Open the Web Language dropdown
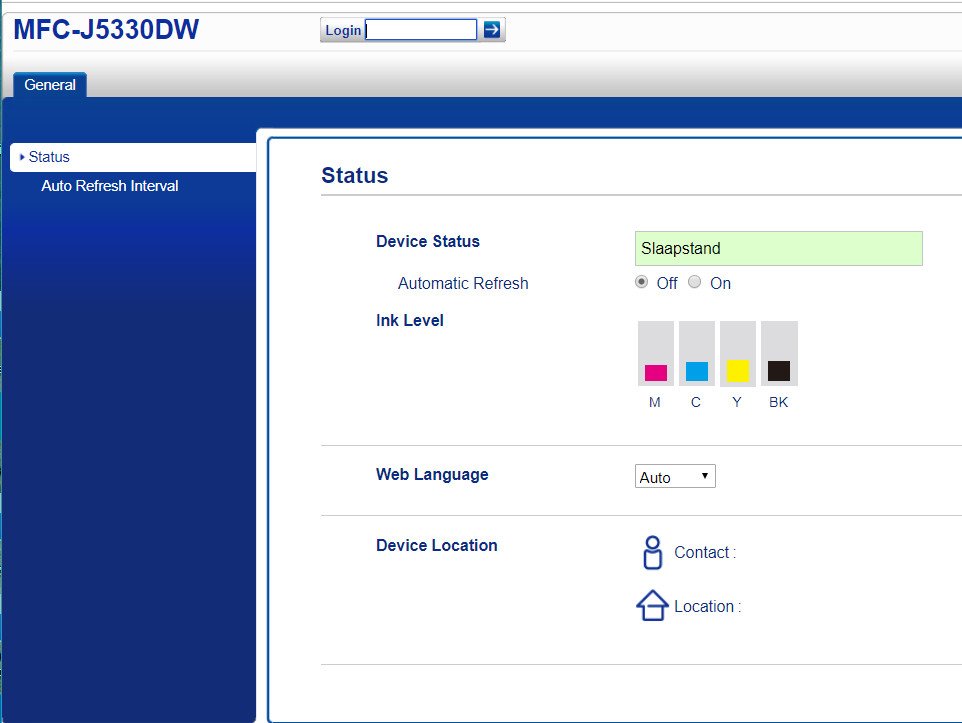Screen dimensions: 962x723 (x=675, y=476)
